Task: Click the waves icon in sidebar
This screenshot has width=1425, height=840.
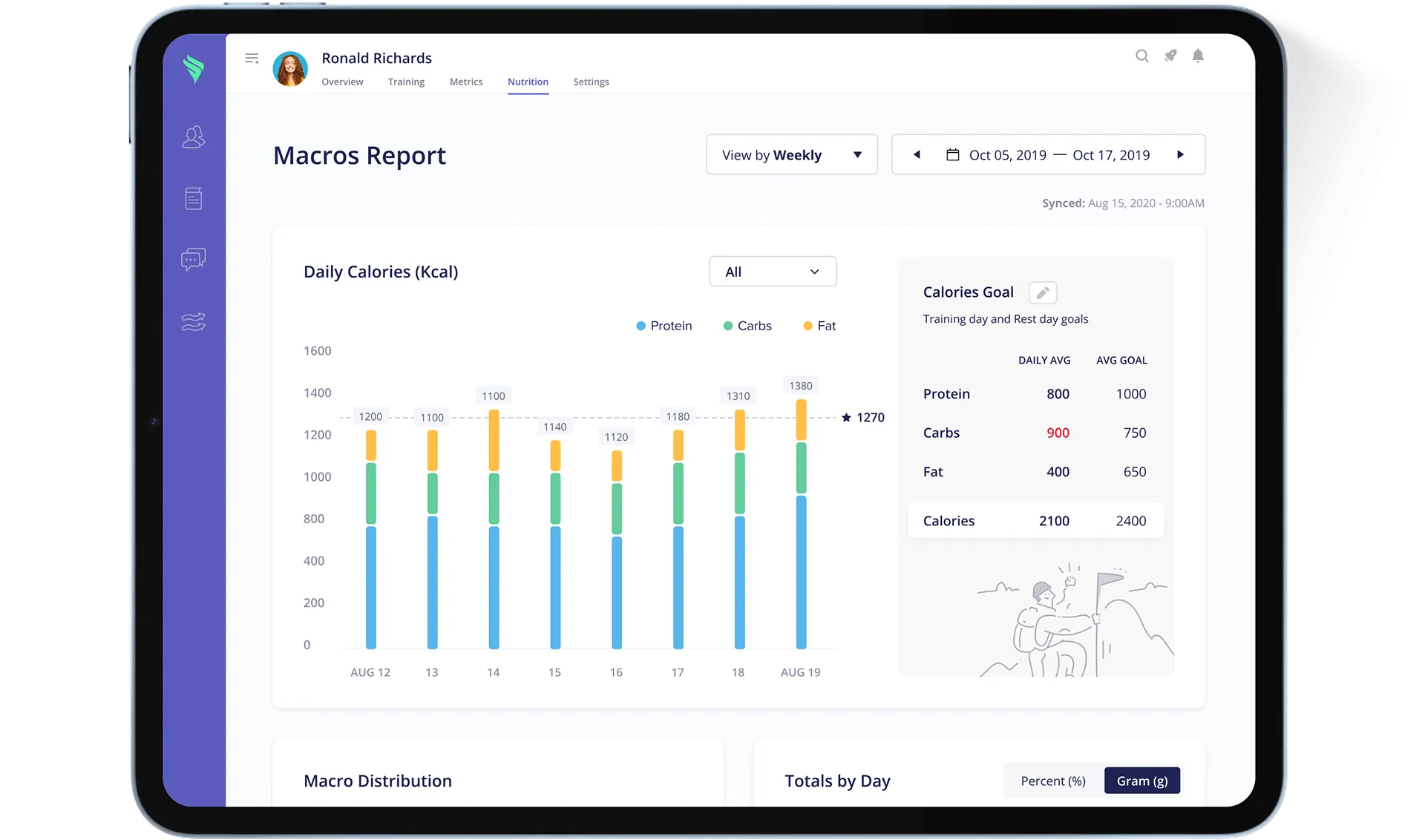Action: 194,322
